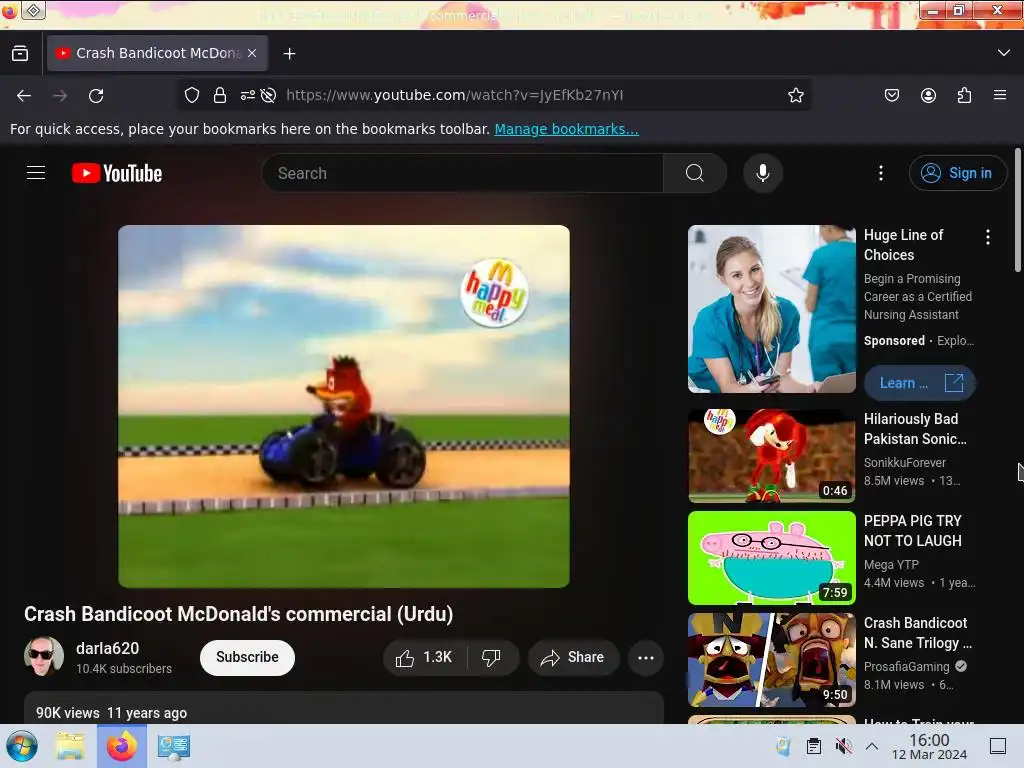Viewport: 1024px width, 768px height.
Task: Open Crash Bandicoot N. Sane Trilogy title
Action: 918,633
